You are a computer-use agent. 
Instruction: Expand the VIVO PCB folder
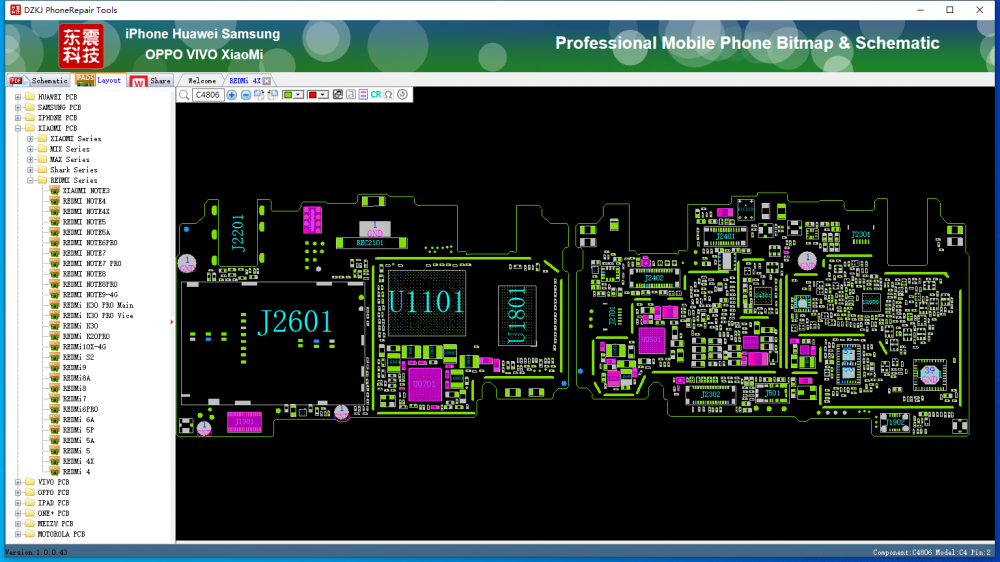coord(18,482)
